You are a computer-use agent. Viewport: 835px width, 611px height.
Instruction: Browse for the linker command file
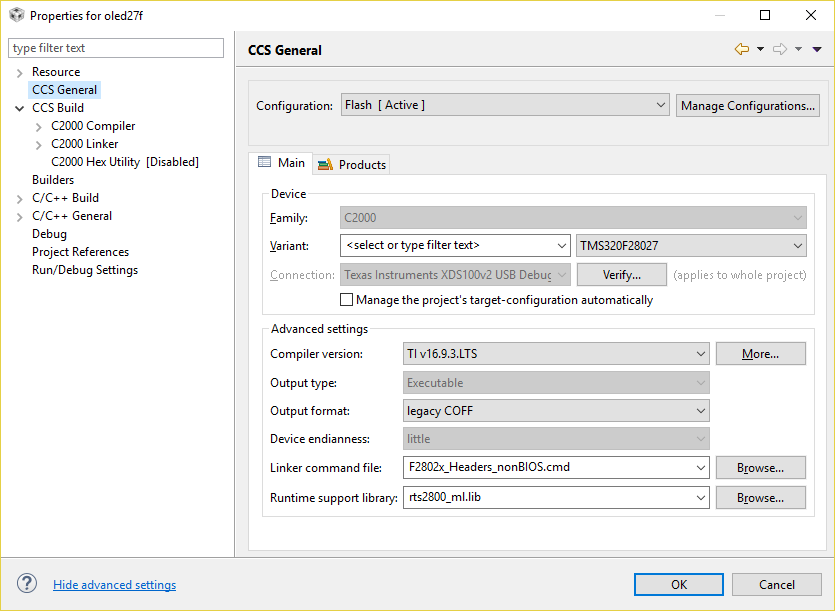point(760,467)
